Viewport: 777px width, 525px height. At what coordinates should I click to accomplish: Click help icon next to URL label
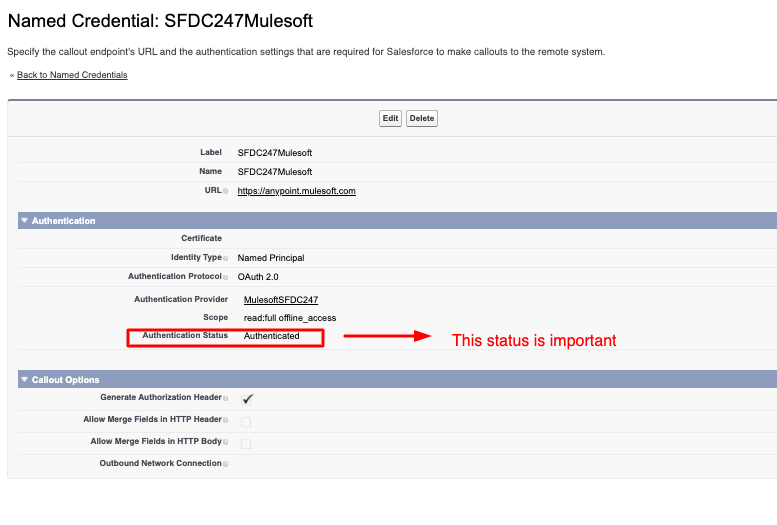[x=225, y=191]
